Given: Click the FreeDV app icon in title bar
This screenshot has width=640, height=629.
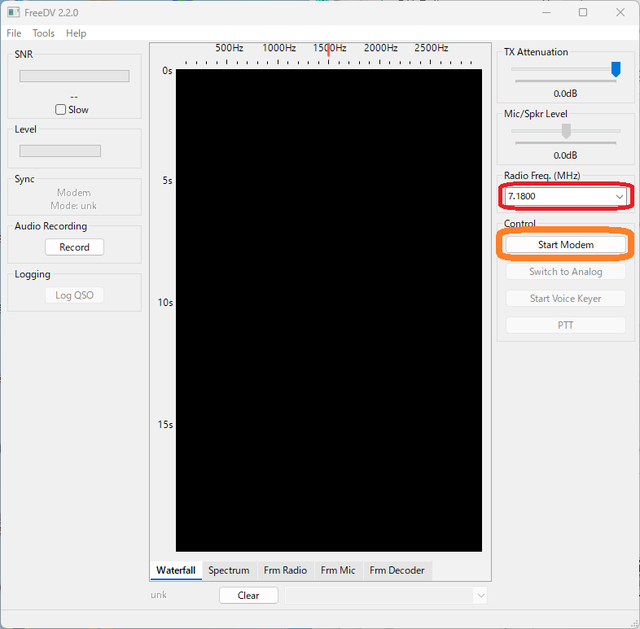Looking at the screenshot, I should (13, 12).
